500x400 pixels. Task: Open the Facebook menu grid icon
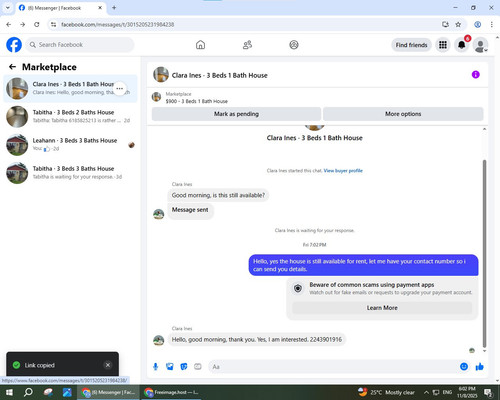pyautogui.click(x=443, y=45)
